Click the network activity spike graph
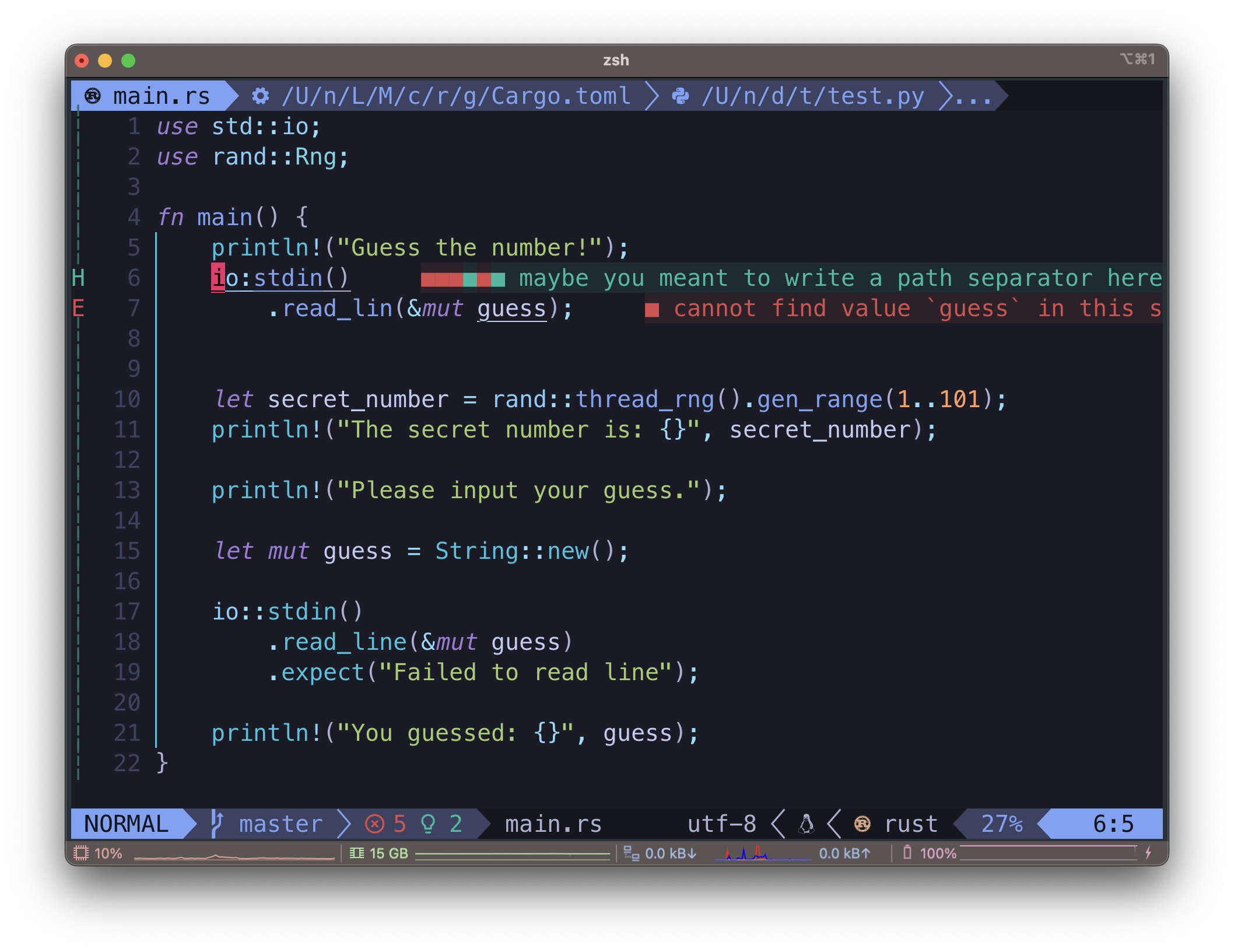The width and height of the screenshot is (1234, 952). (763, 853)
